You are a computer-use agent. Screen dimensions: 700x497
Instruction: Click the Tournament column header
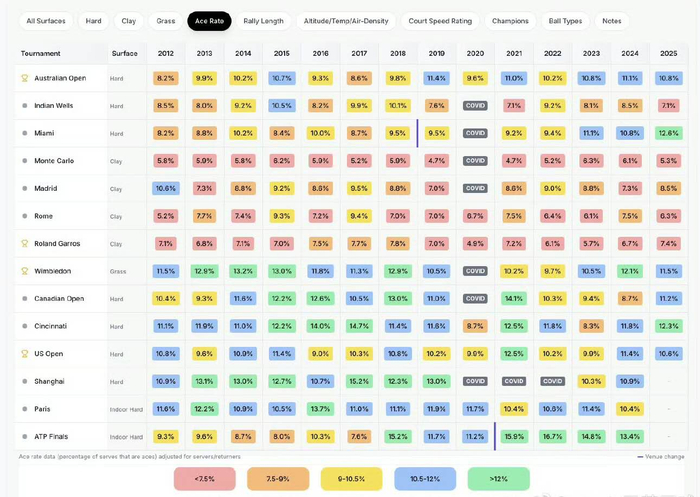click(x=41, y=54)
